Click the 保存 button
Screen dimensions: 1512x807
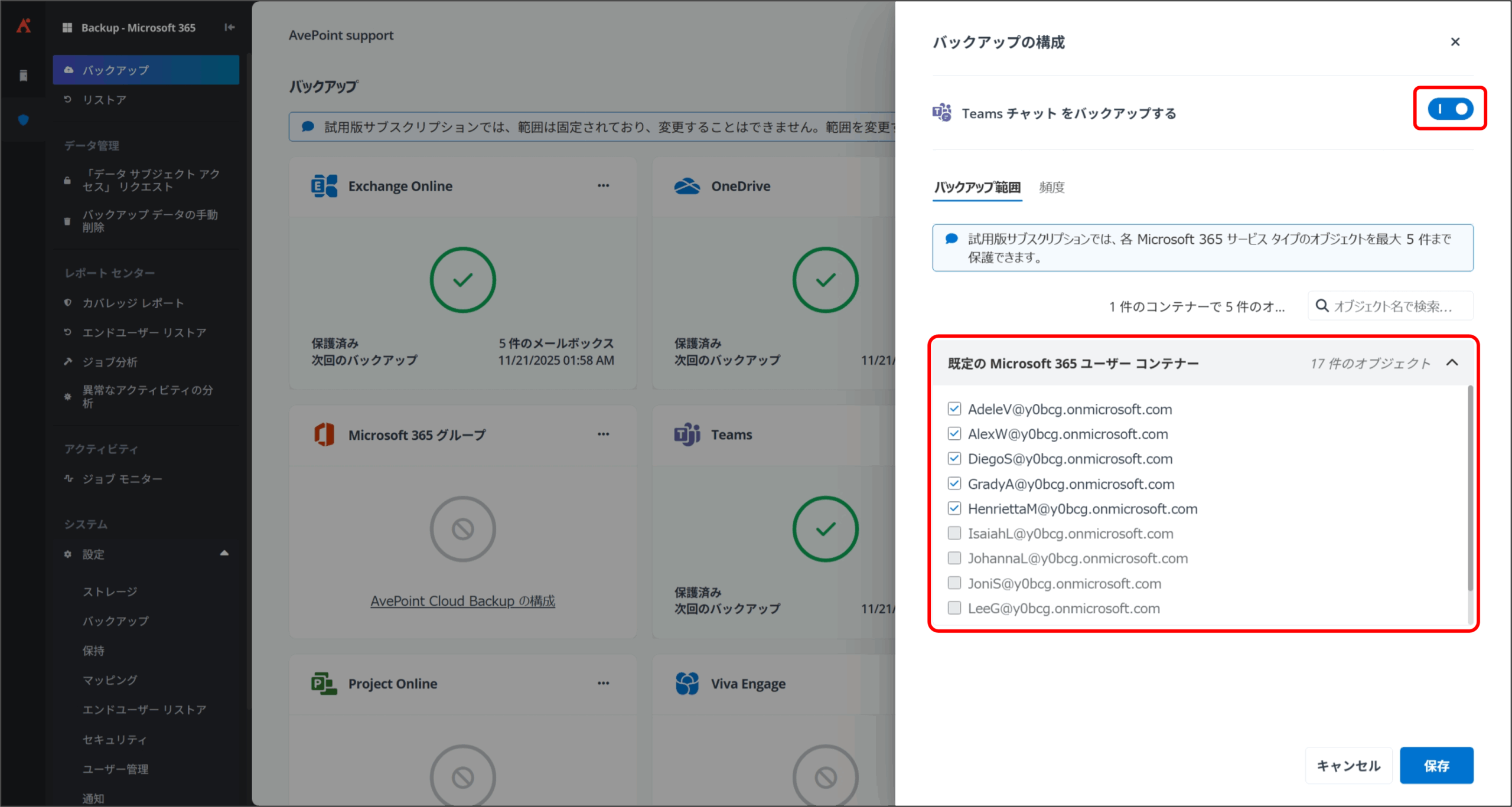pyautogui.click(x=1436, y=766)
